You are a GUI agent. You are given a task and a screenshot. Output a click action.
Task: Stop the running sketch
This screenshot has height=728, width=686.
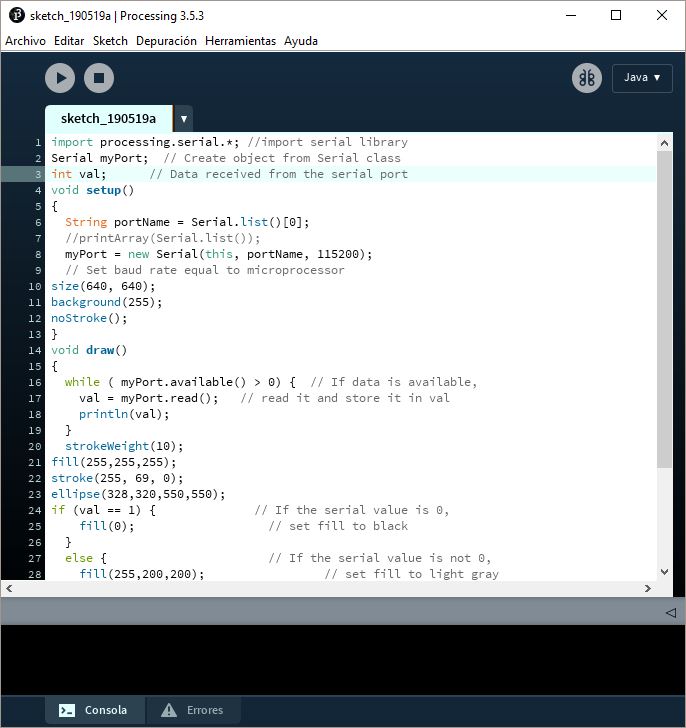tap(99, 78)
